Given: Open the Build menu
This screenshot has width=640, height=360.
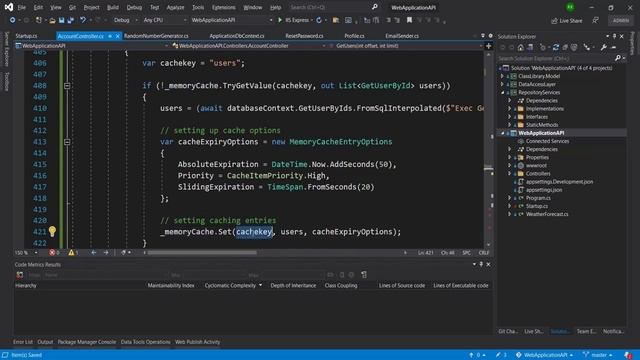Looking at the screenshot, I should click(x=113, y=7).
